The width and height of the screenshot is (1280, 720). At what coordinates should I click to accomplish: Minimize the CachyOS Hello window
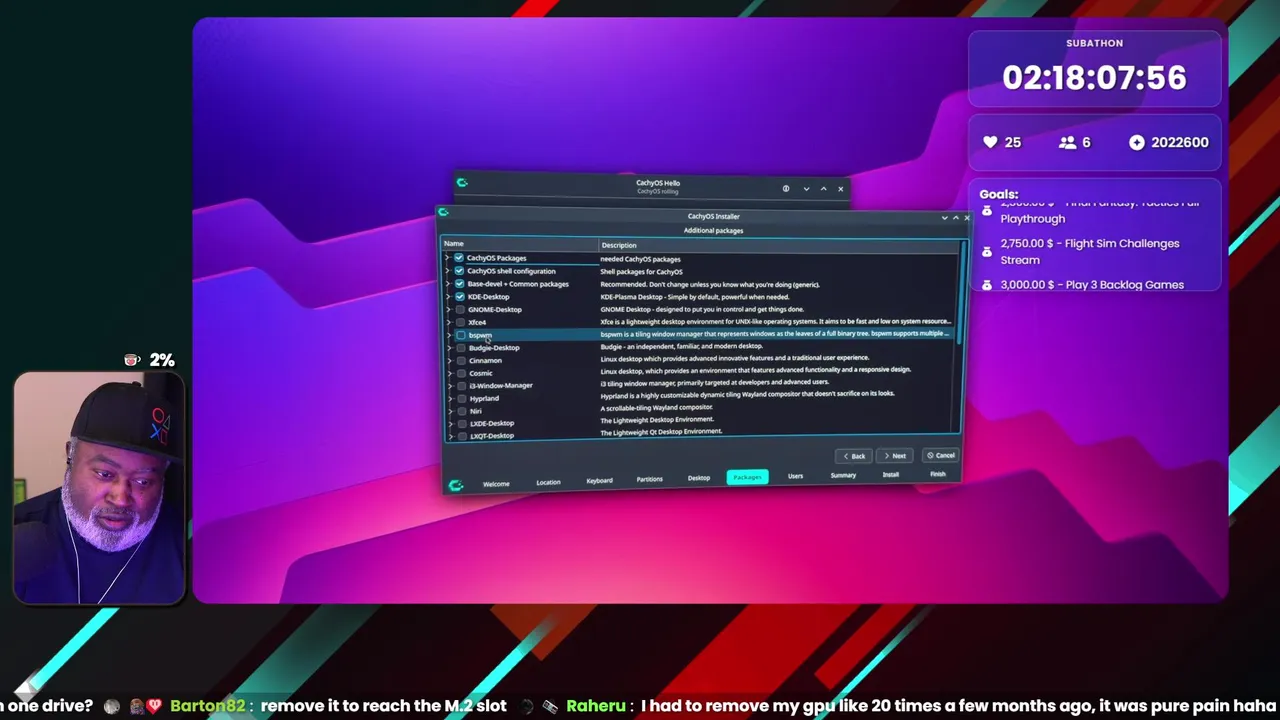(806, 188)
